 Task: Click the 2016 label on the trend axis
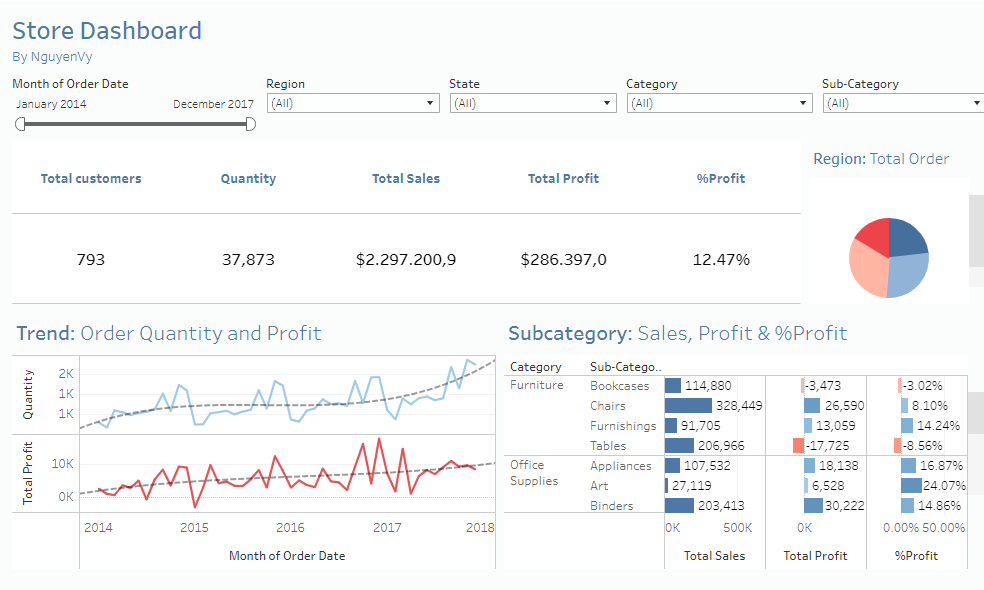pos(290,527)
